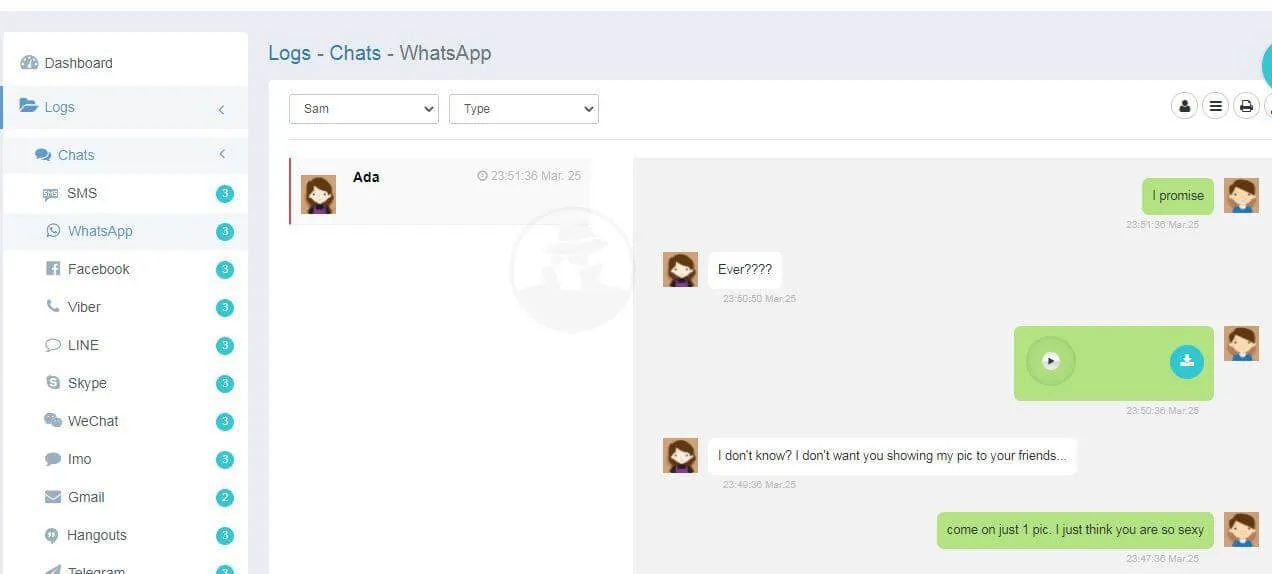Click the Logs breadcrumb link
Image resolution: width=1272 pixels, height=574 pixels.
click(x=289, y=53)
